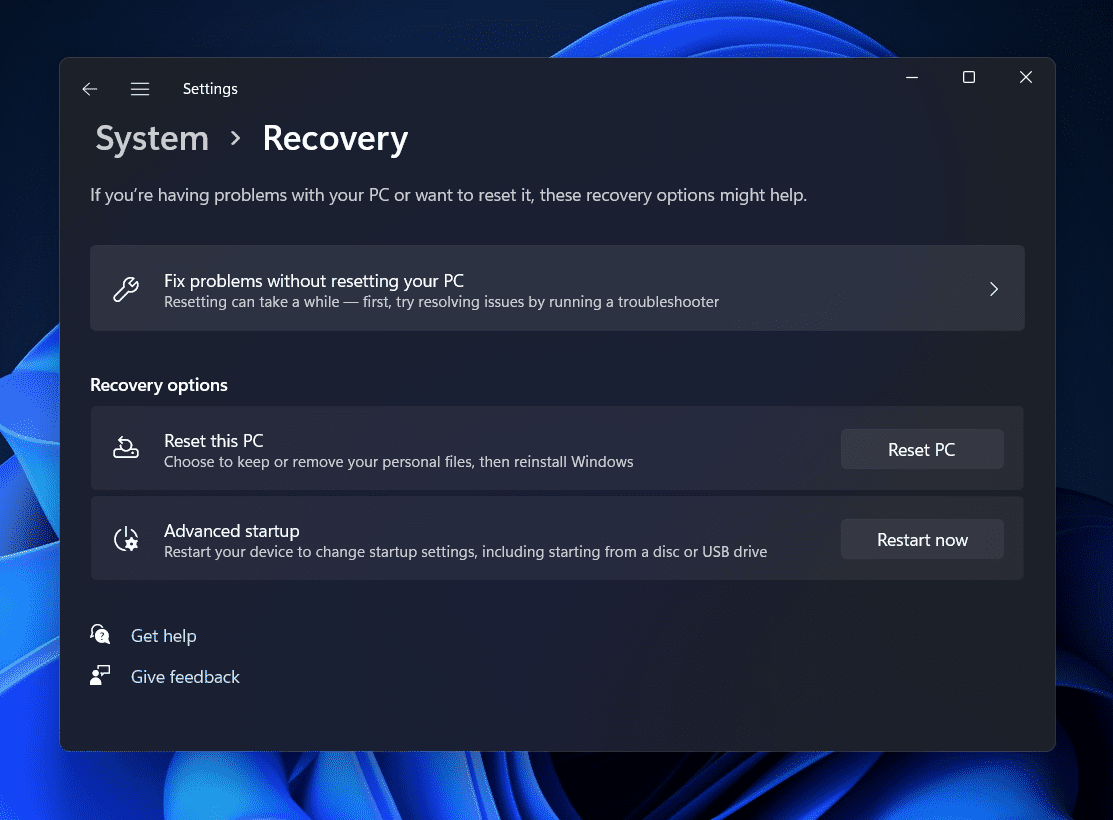Click the Advanced startup label
This screenshot has height=820, width=1113.
tap(231, 531)
